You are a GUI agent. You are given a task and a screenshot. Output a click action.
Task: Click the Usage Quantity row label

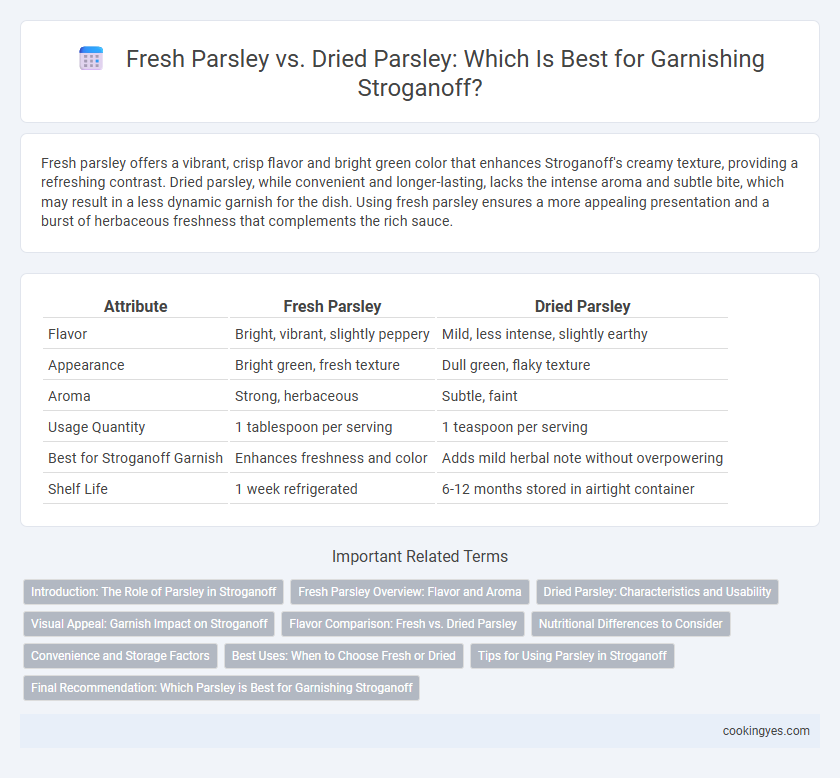tap(96, 427)
